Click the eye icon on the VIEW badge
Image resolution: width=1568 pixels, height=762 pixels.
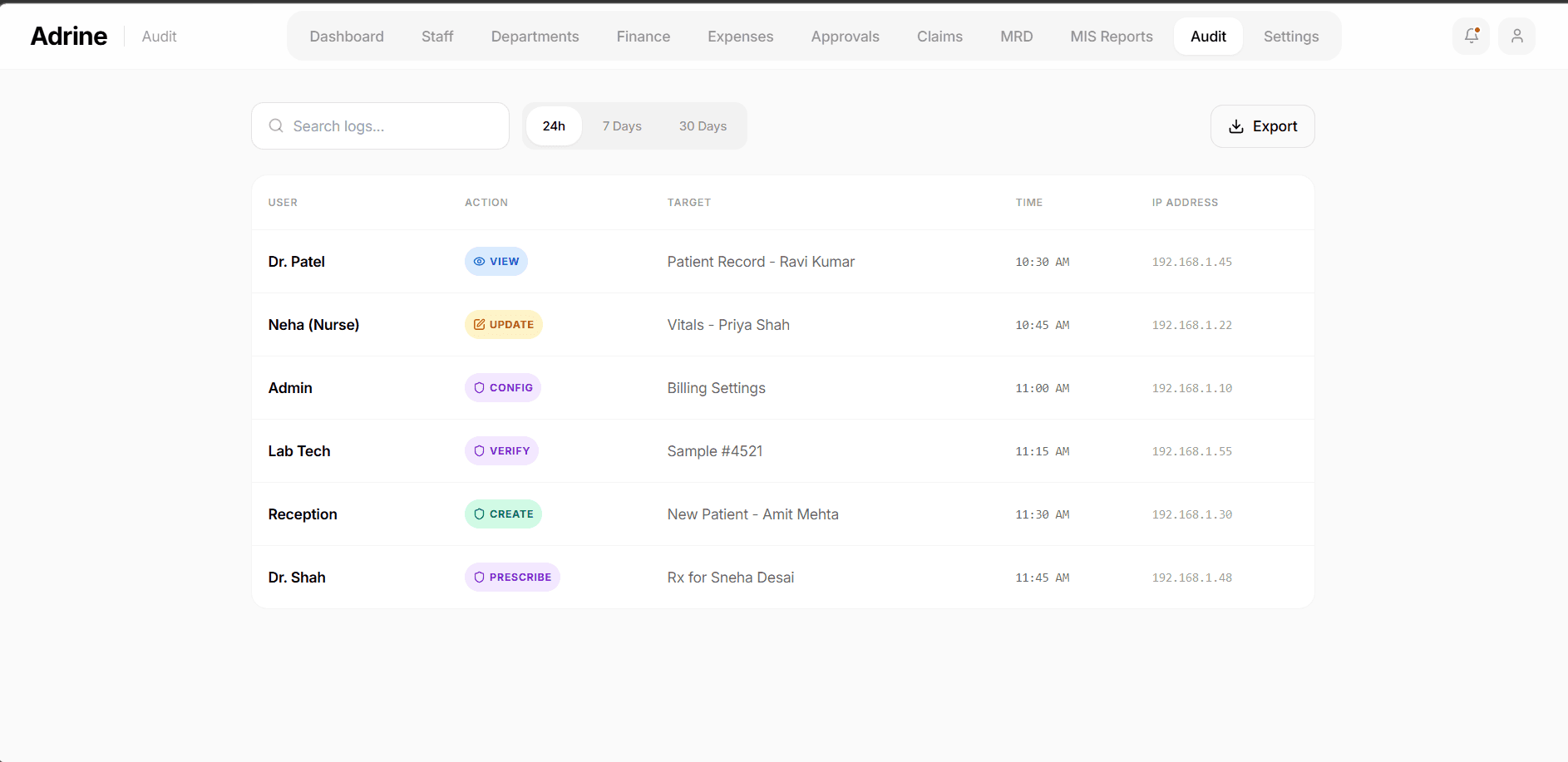click(x=478, y=261)
